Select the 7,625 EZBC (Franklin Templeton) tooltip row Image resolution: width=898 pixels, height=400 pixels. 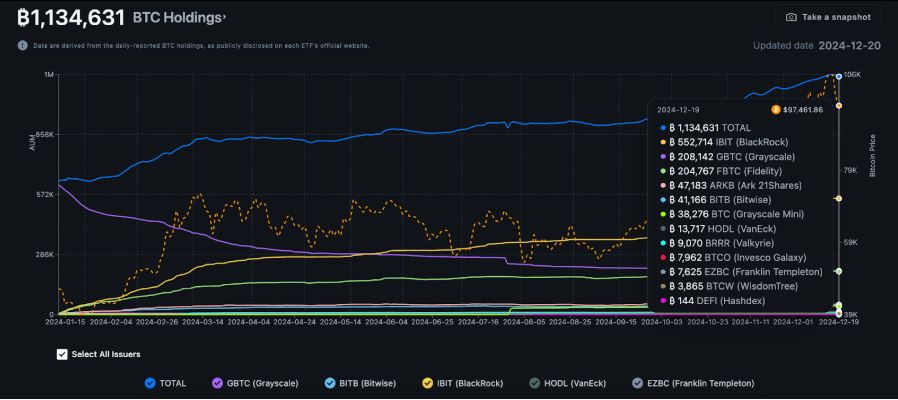[x=741, y=272]
